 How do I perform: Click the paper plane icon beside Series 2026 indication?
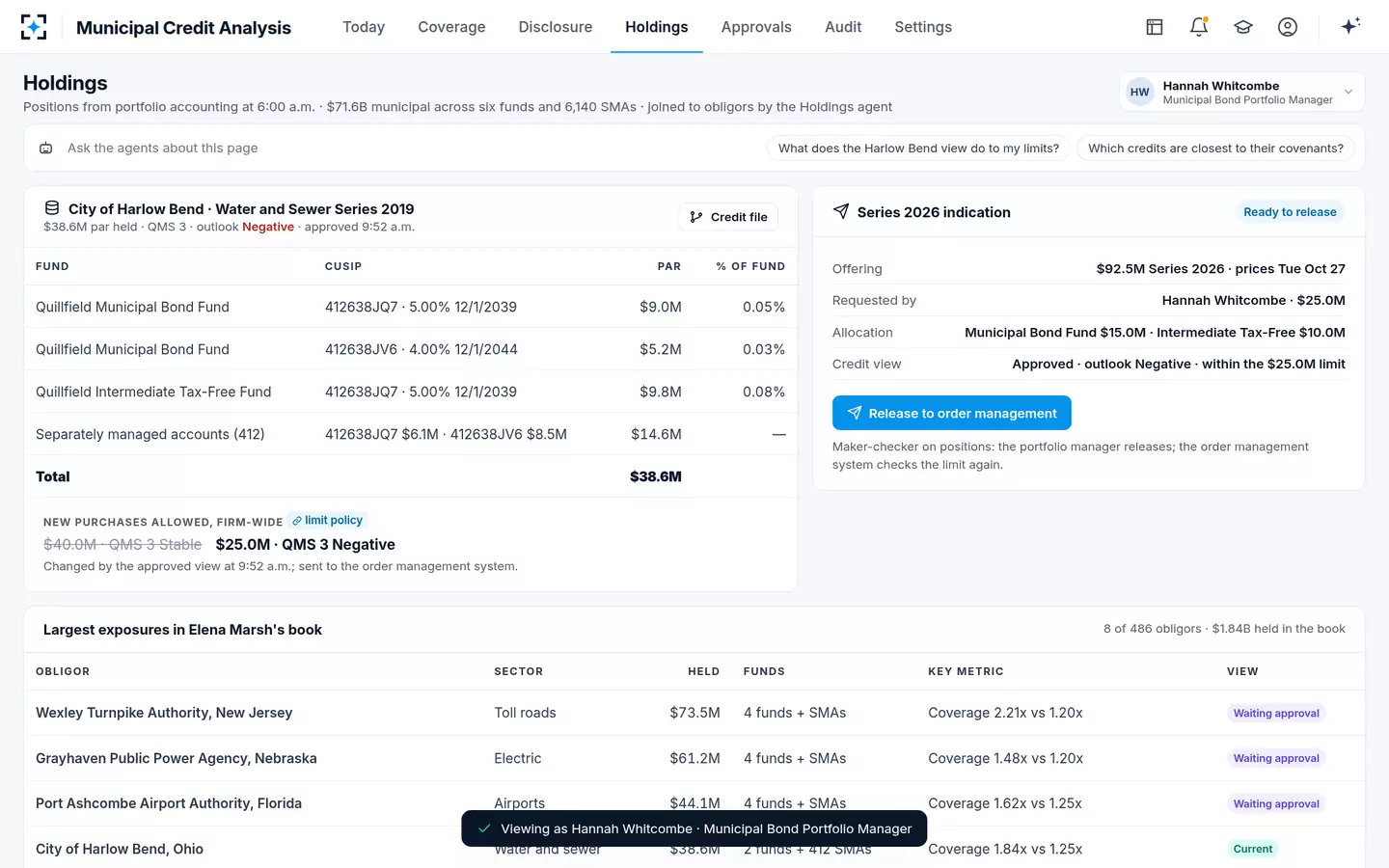pos(841,211)
